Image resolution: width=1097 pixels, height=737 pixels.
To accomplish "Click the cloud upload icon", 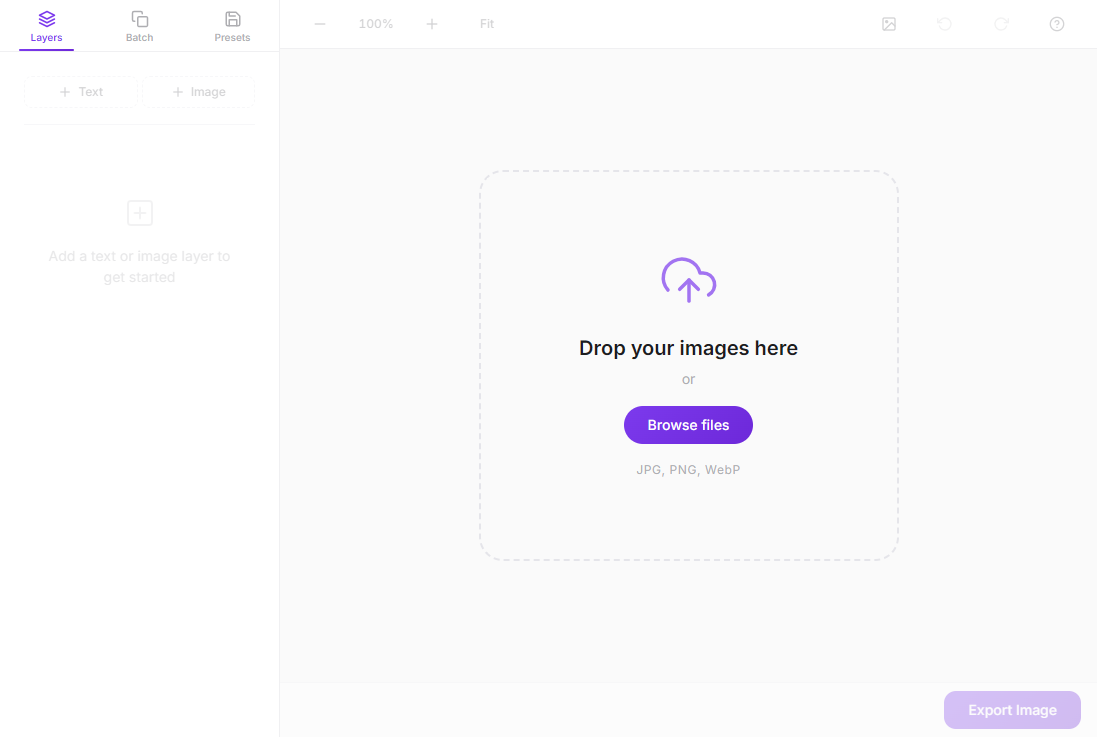I will [x=688, y=280].
